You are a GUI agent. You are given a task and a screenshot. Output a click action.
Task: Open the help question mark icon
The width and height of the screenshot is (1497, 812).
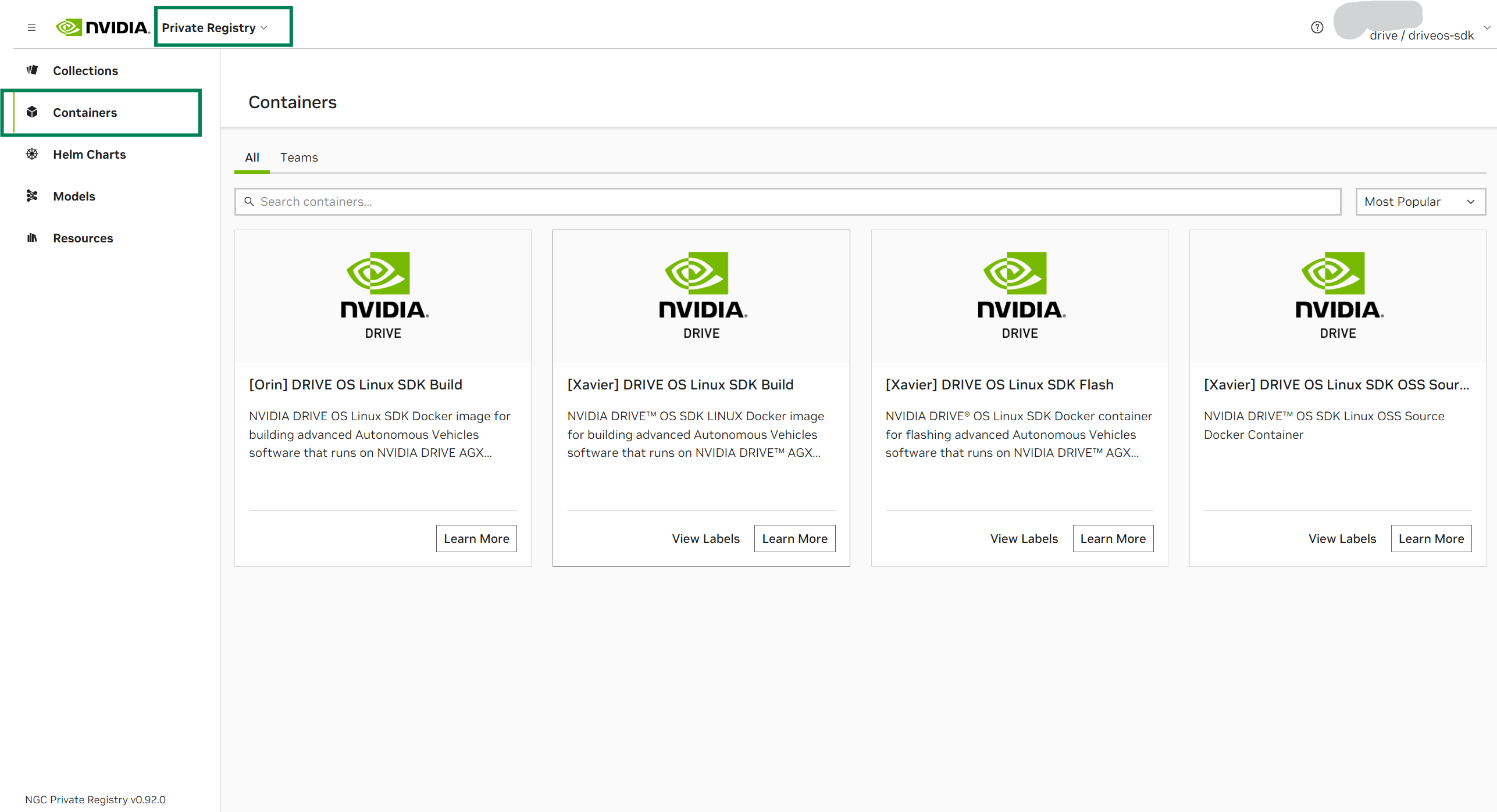(x=1317, y=27)
